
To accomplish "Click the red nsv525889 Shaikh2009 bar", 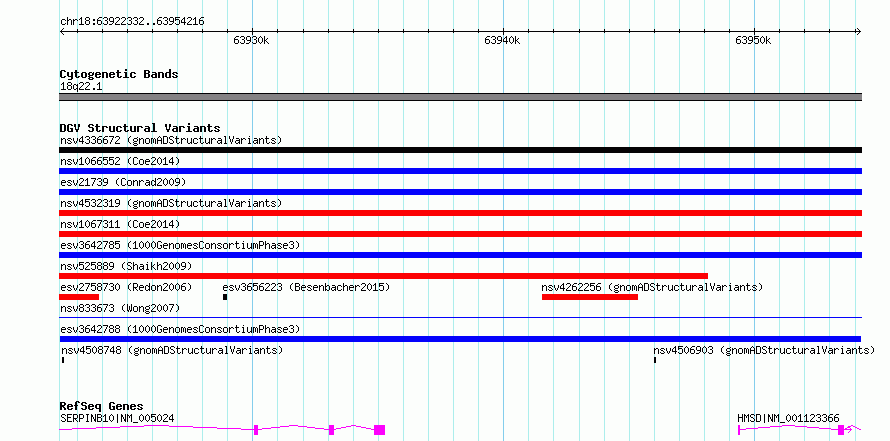I will coord(384,276).
